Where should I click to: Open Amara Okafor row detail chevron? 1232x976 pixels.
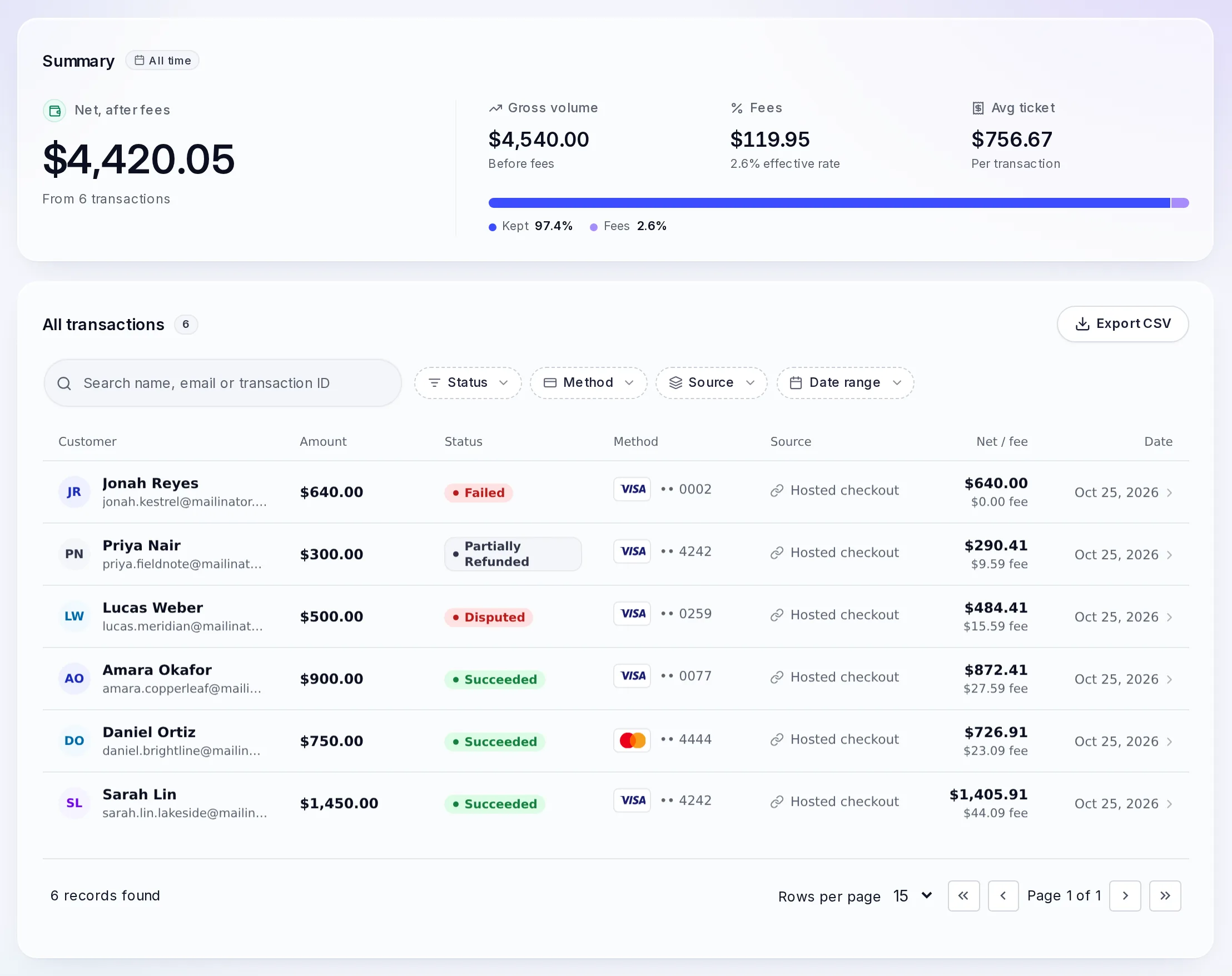(1169, 679)
